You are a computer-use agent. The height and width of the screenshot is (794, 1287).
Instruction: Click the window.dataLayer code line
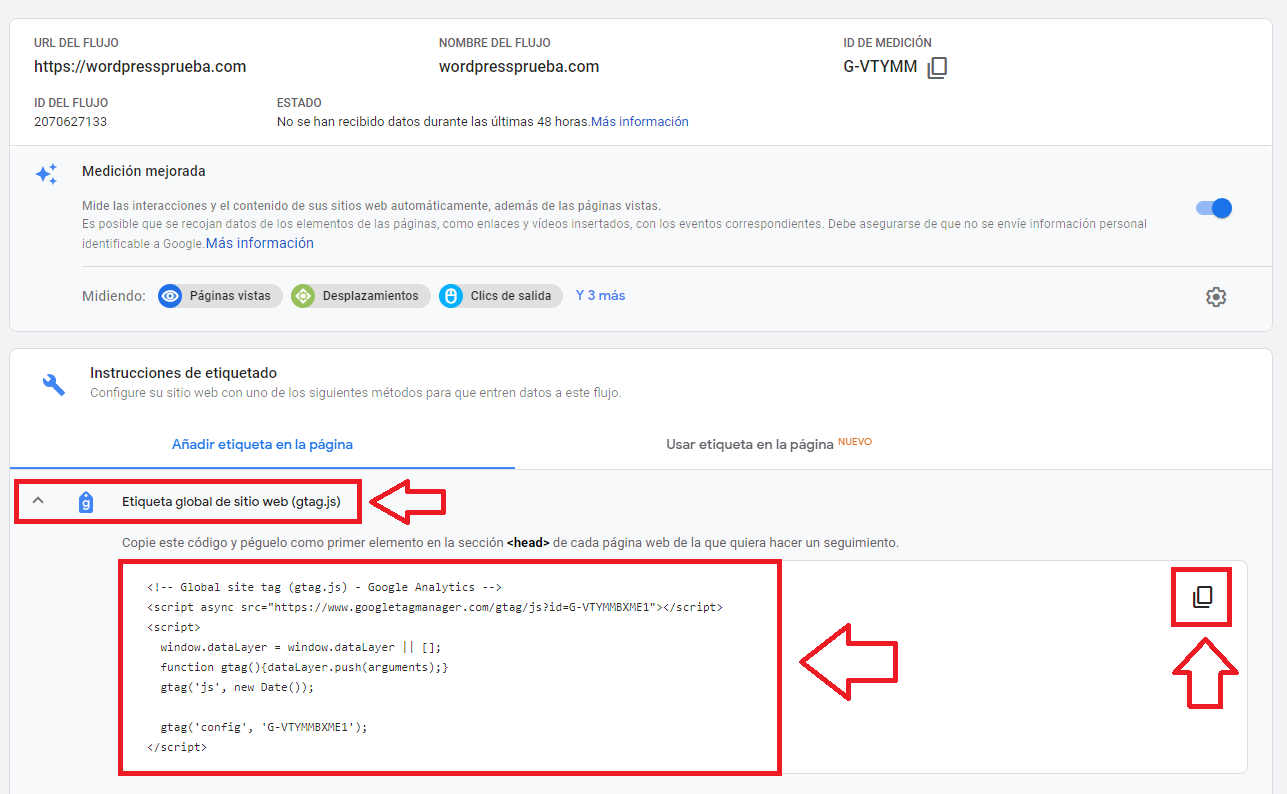point(300,647)
